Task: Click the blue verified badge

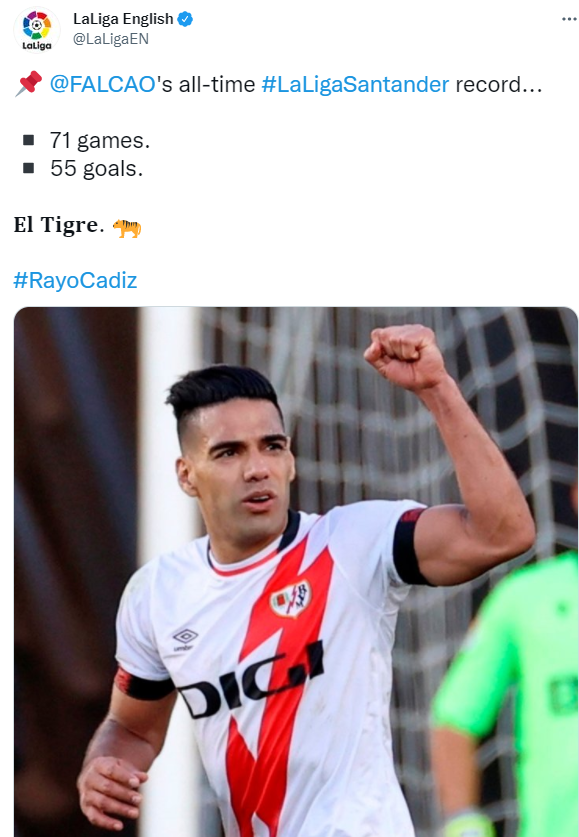Action: 185,19
